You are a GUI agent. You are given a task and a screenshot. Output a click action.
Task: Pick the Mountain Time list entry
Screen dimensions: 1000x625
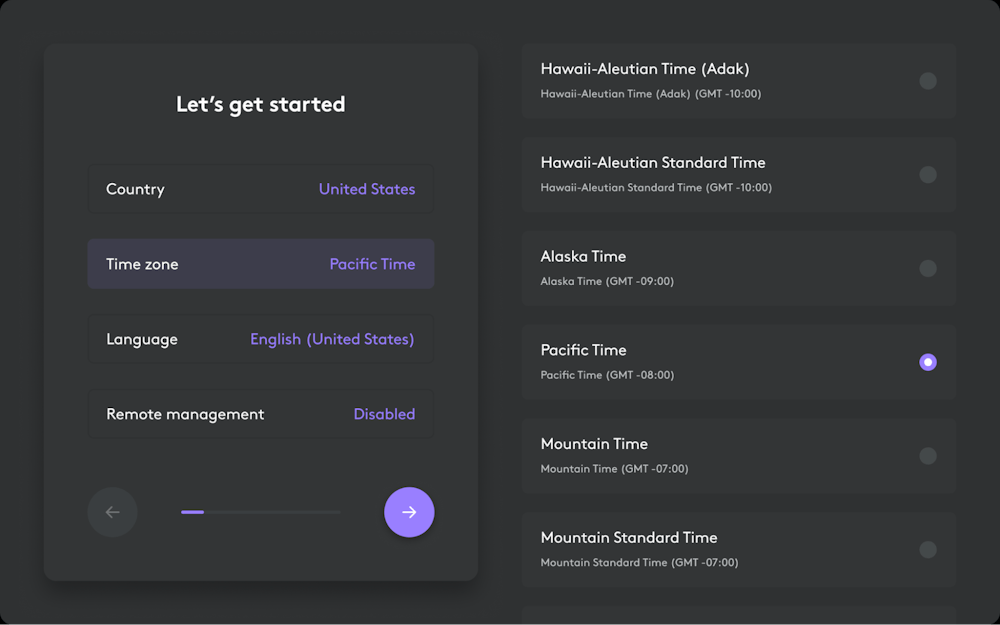(x=700, y=456)
